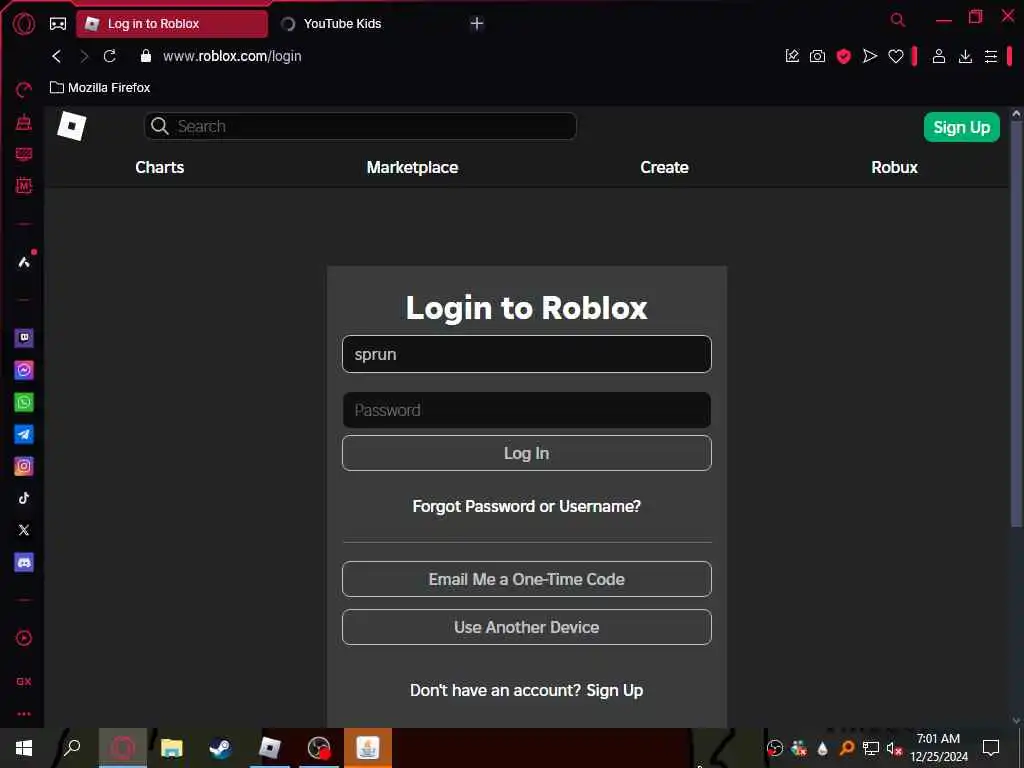The image size is (1024, 768).
Task: Open Instagram in the sidebar
Action: (x=24, y=466)
